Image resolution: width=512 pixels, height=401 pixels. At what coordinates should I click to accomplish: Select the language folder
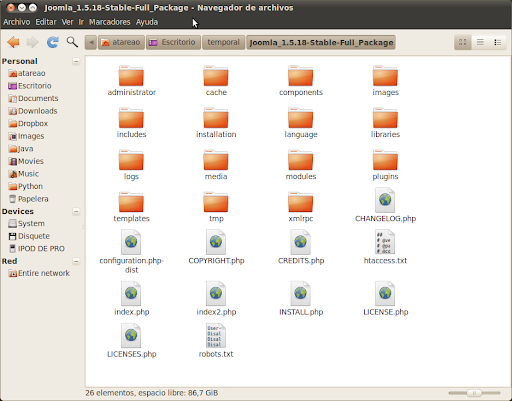point(301,123)
